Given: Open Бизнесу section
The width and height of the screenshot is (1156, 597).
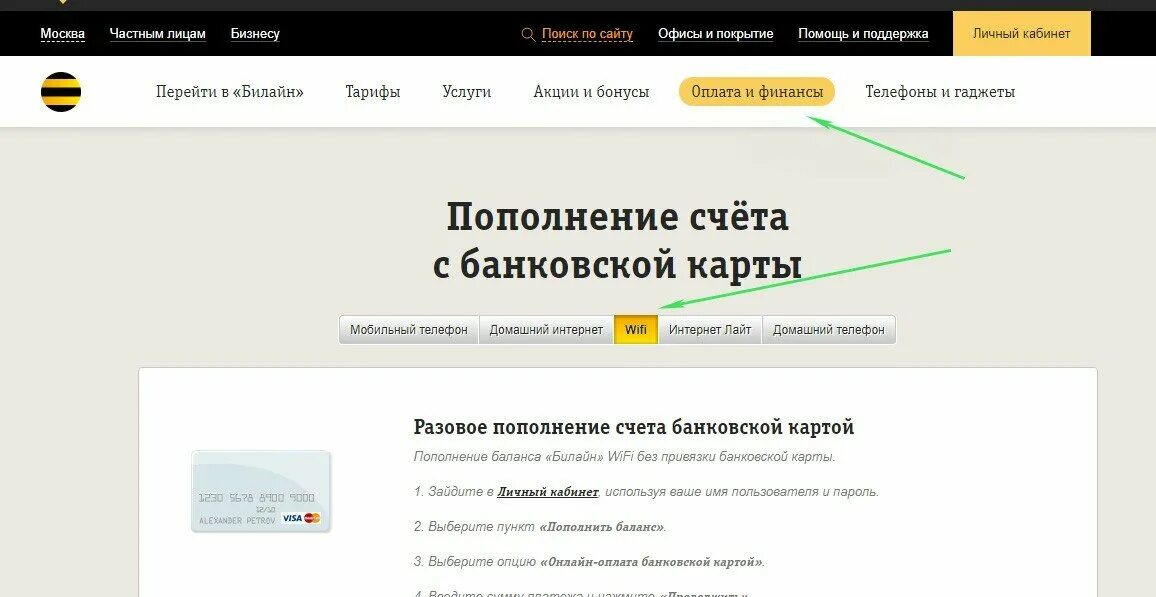Looking at the screenshot, I should [255, 33].
